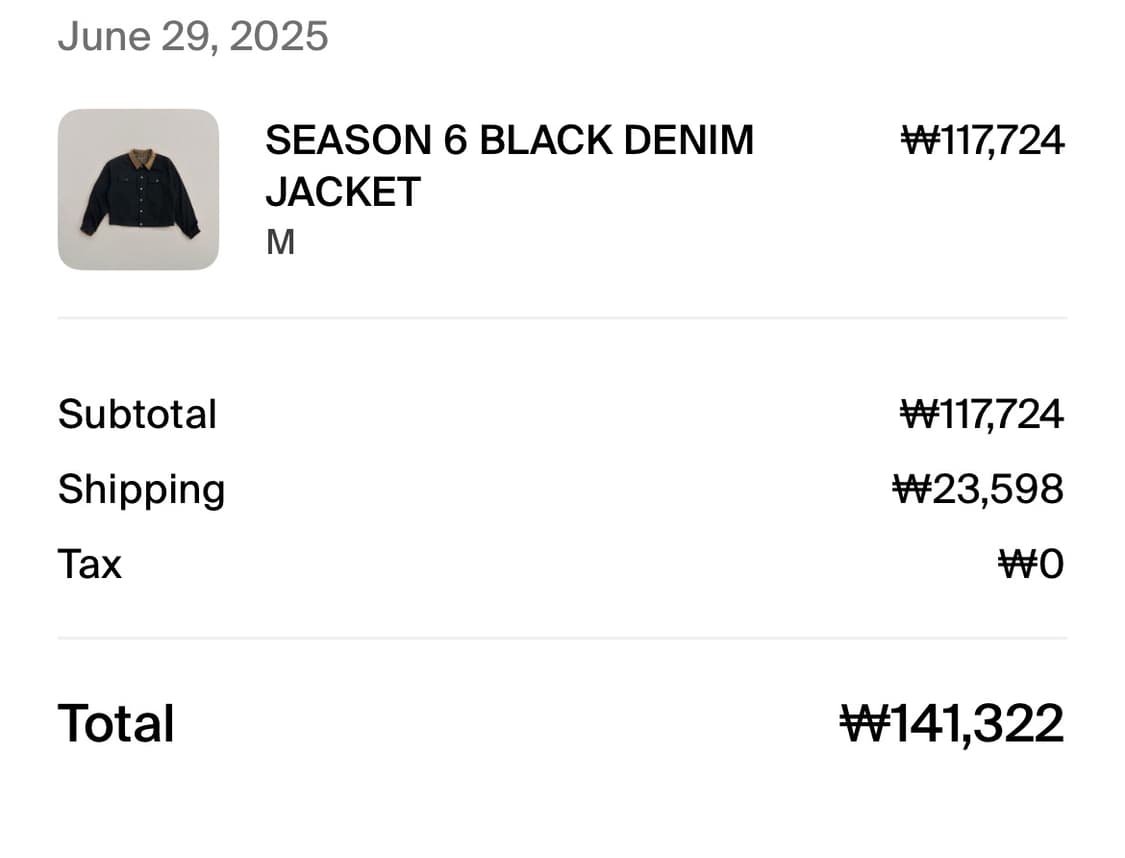Click the divider line above Total

[562, 637]
